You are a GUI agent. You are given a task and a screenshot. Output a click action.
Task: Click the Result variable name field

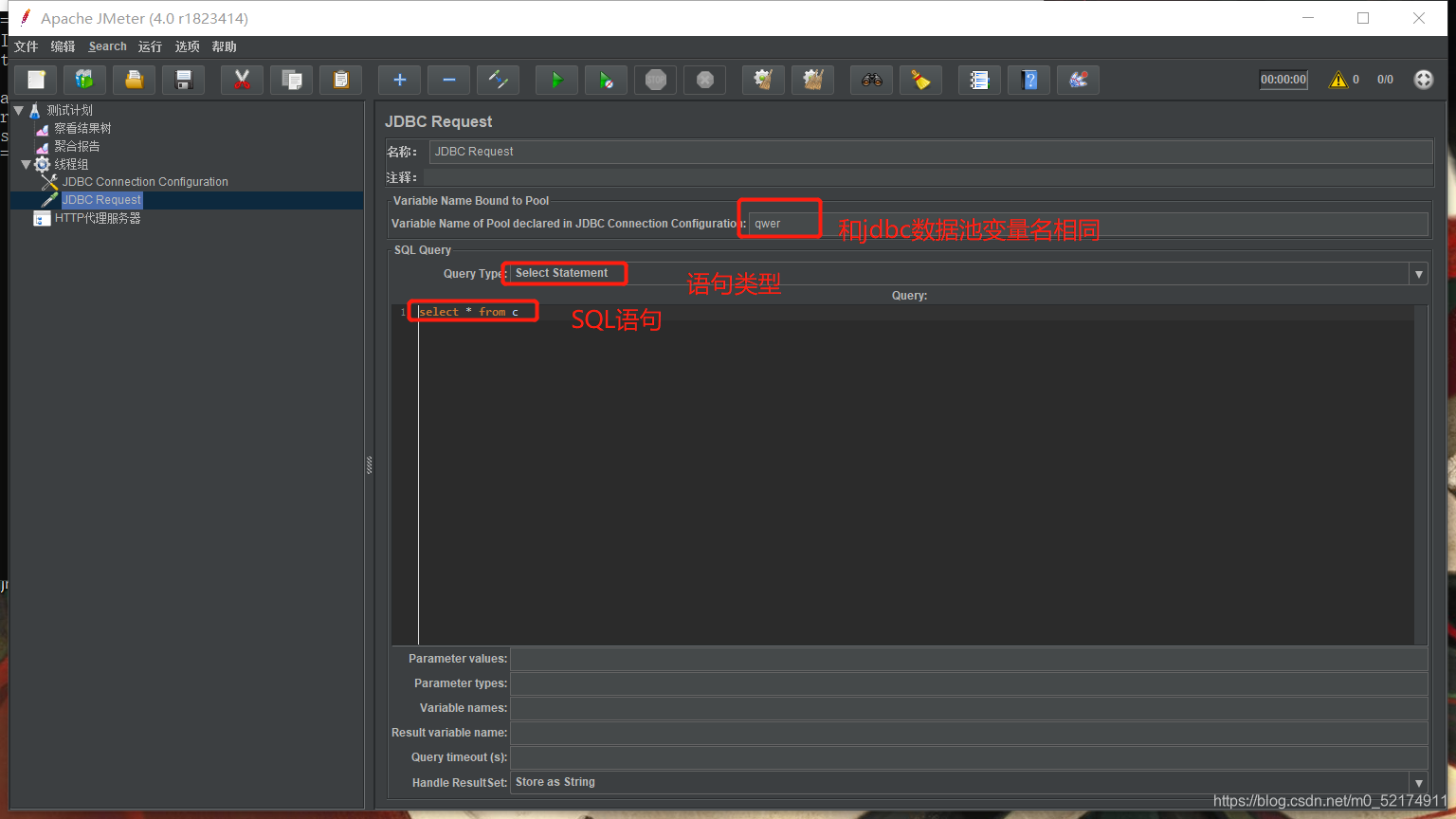[969, 733]
